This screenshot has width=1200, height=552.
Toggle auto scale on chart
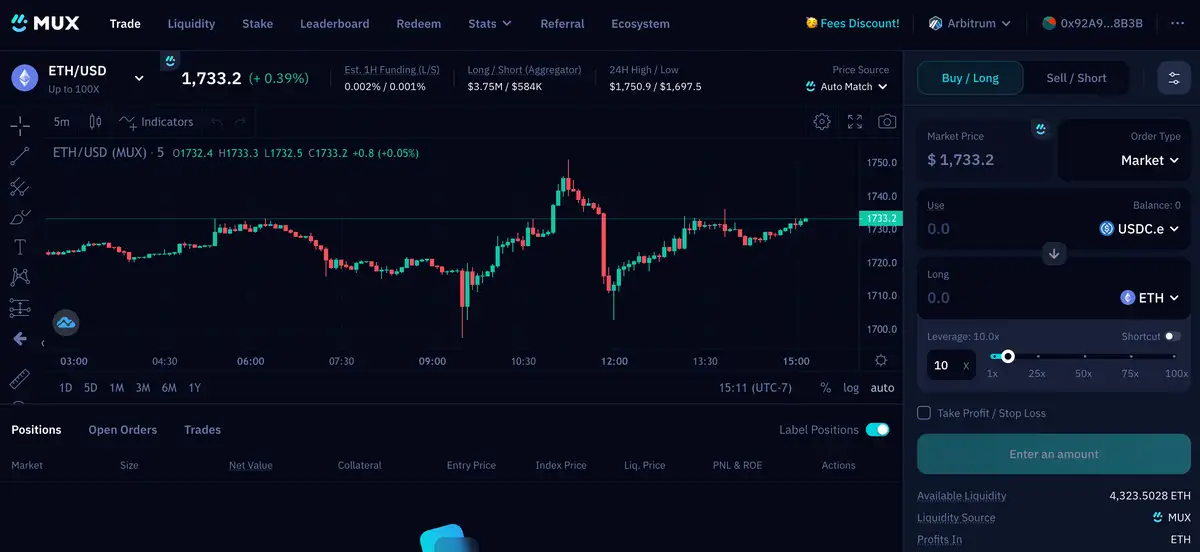click(882, 388)
